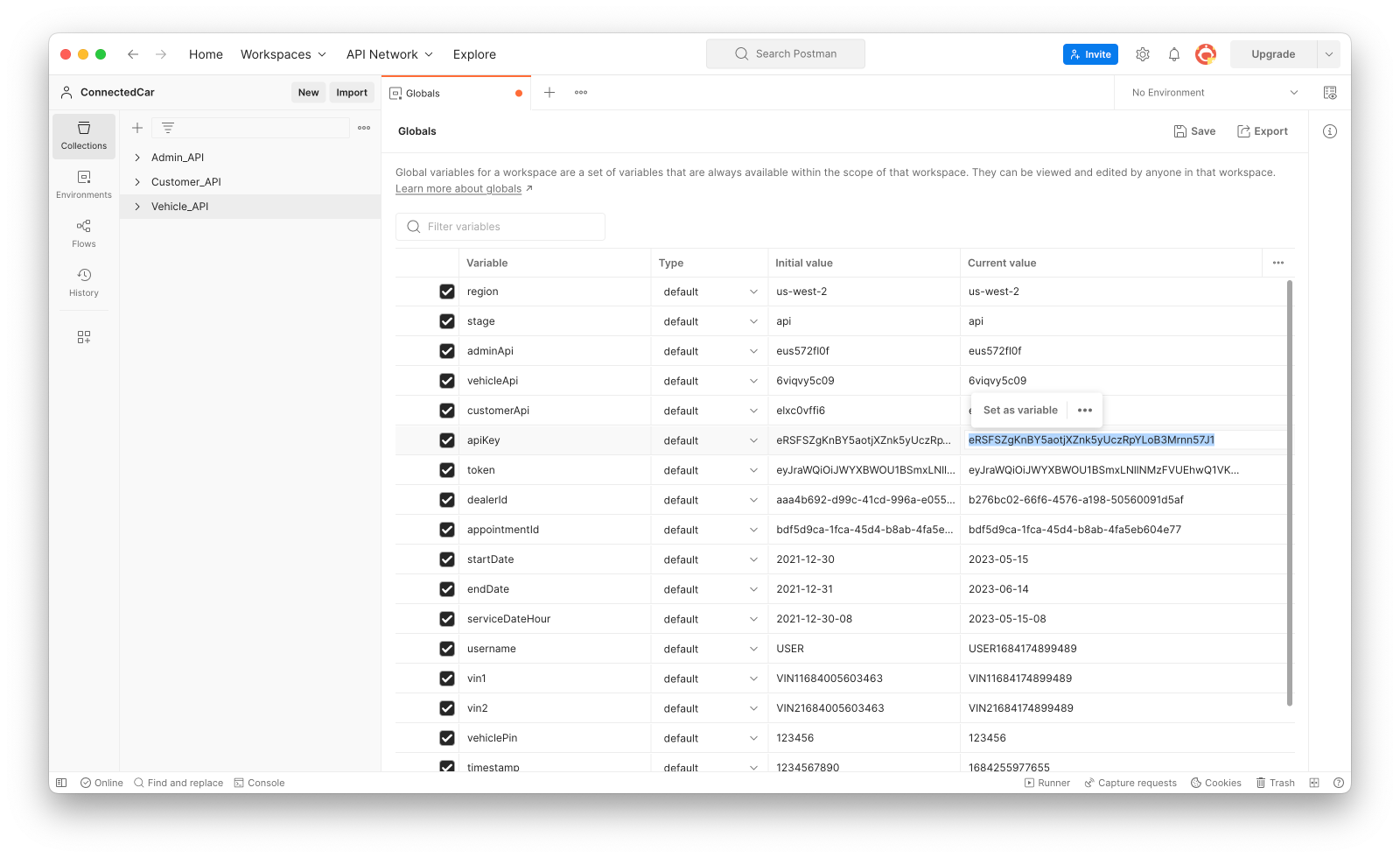
Task: Open the environment quick look icon
Action: 1330,92
